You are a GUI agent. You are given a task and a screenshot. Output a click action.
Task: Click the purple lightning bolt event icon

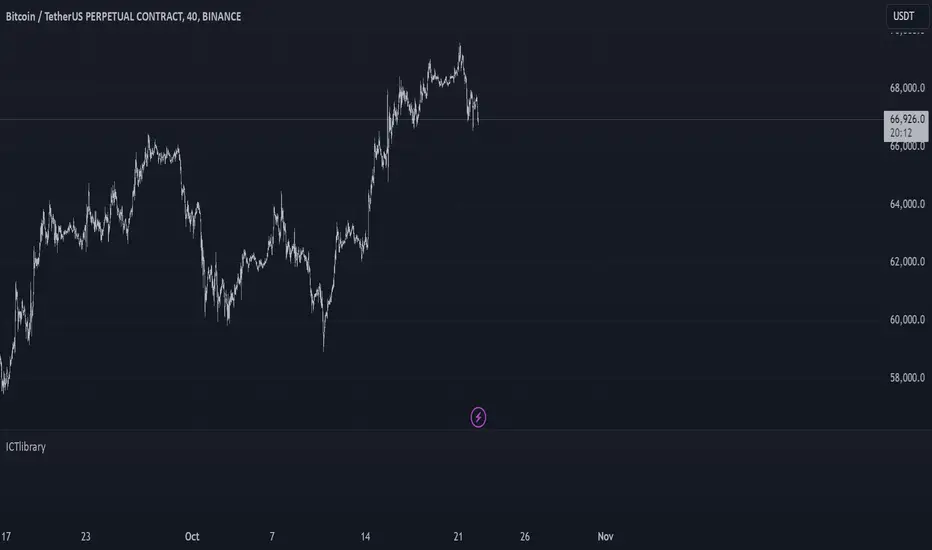click(x=478, y=416)
